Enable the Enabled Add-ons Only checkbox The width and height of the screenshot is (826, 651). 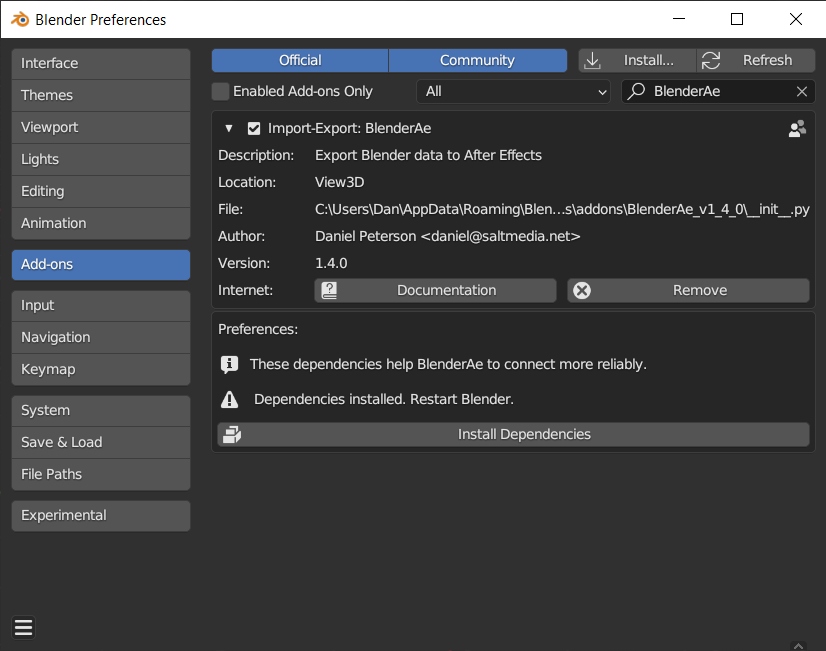click(x=220, y=92)
